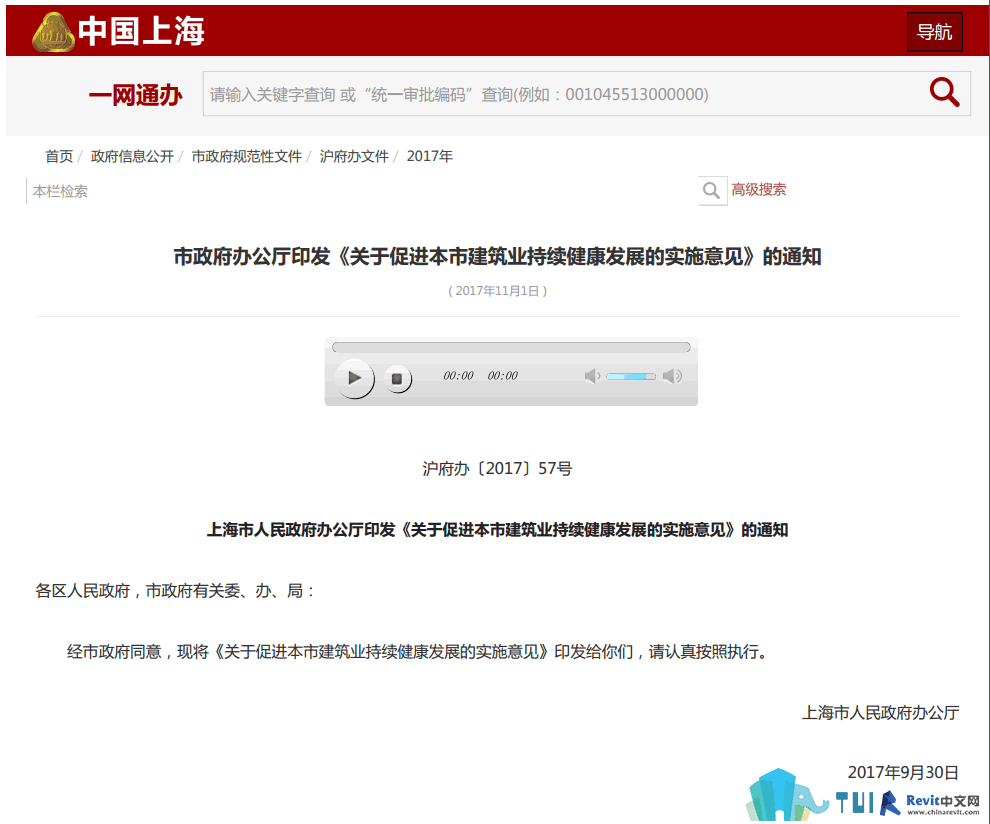Play the audio with the play button
The height and width of the screenshot is (824, 990).
click(x=354, y=378)
